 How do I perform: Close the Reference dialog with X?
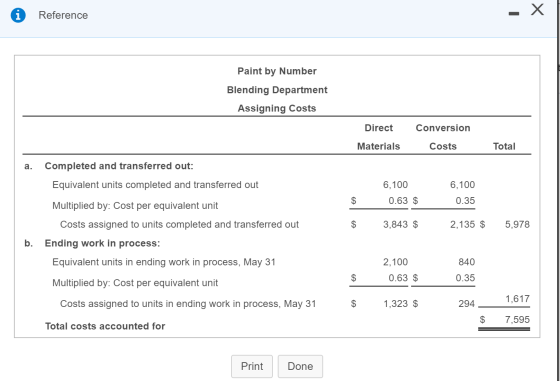coord(537,10)
